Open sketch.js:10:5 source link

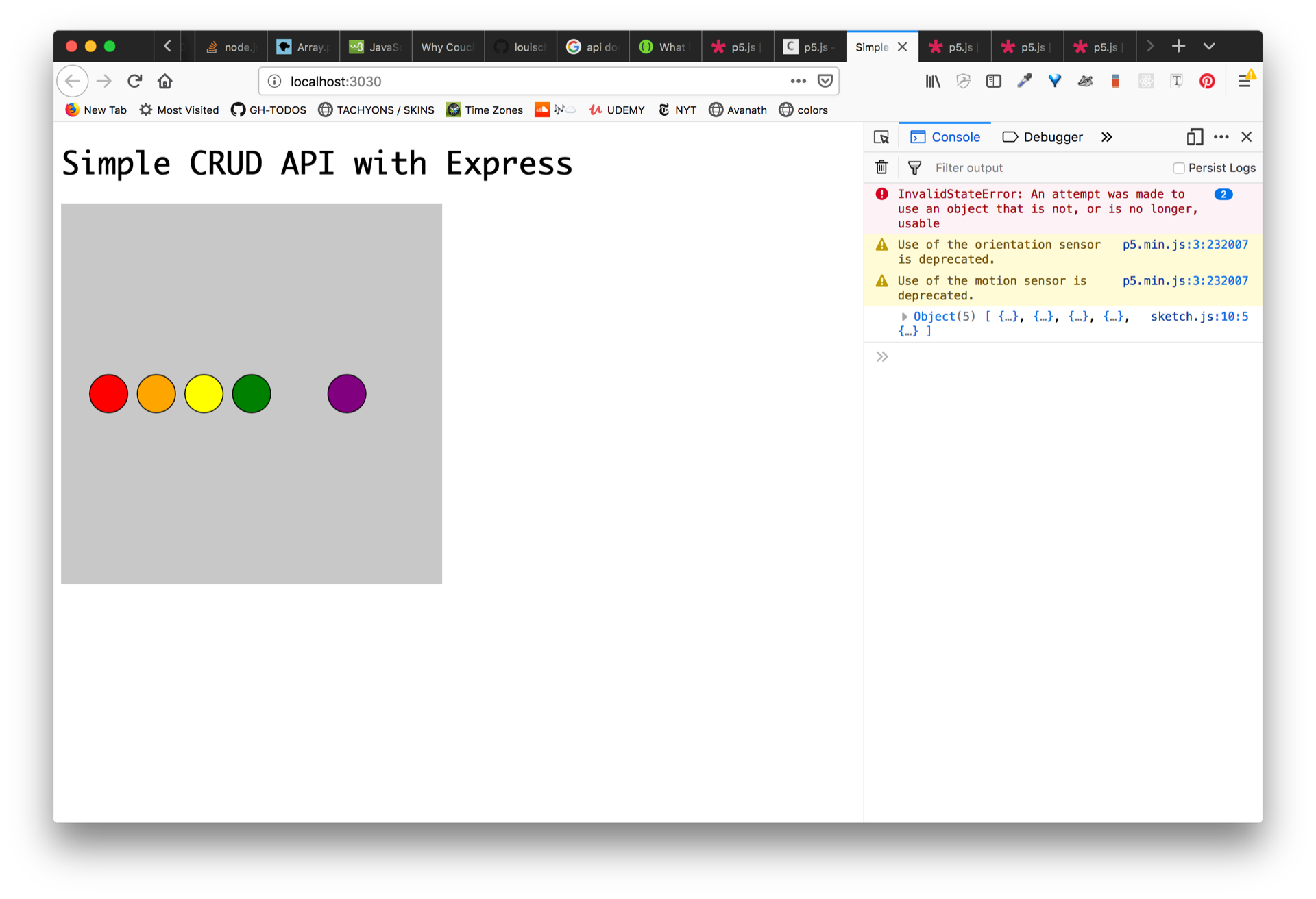(x=1199, y=317)
